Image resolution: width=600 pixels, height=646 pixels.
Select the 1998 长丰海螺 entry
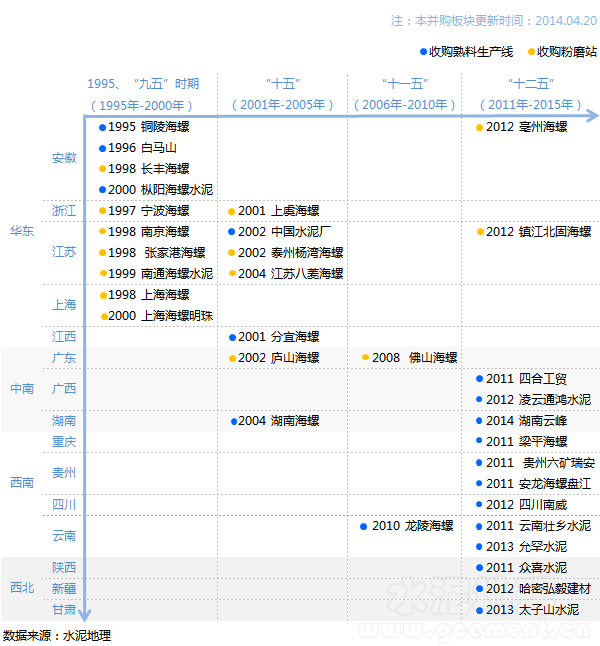(x=144, y=169)
